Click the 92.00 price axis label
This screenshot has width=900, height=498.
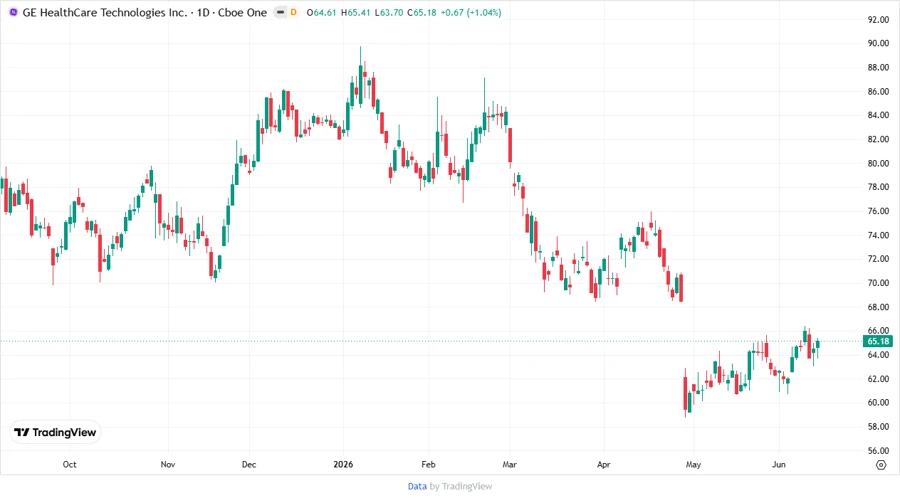click(878, 20)
